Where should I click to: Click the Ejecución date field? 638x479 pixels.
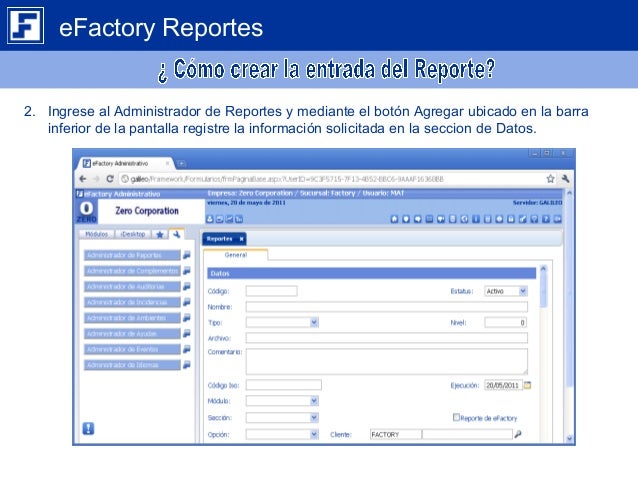click(503, 385)
